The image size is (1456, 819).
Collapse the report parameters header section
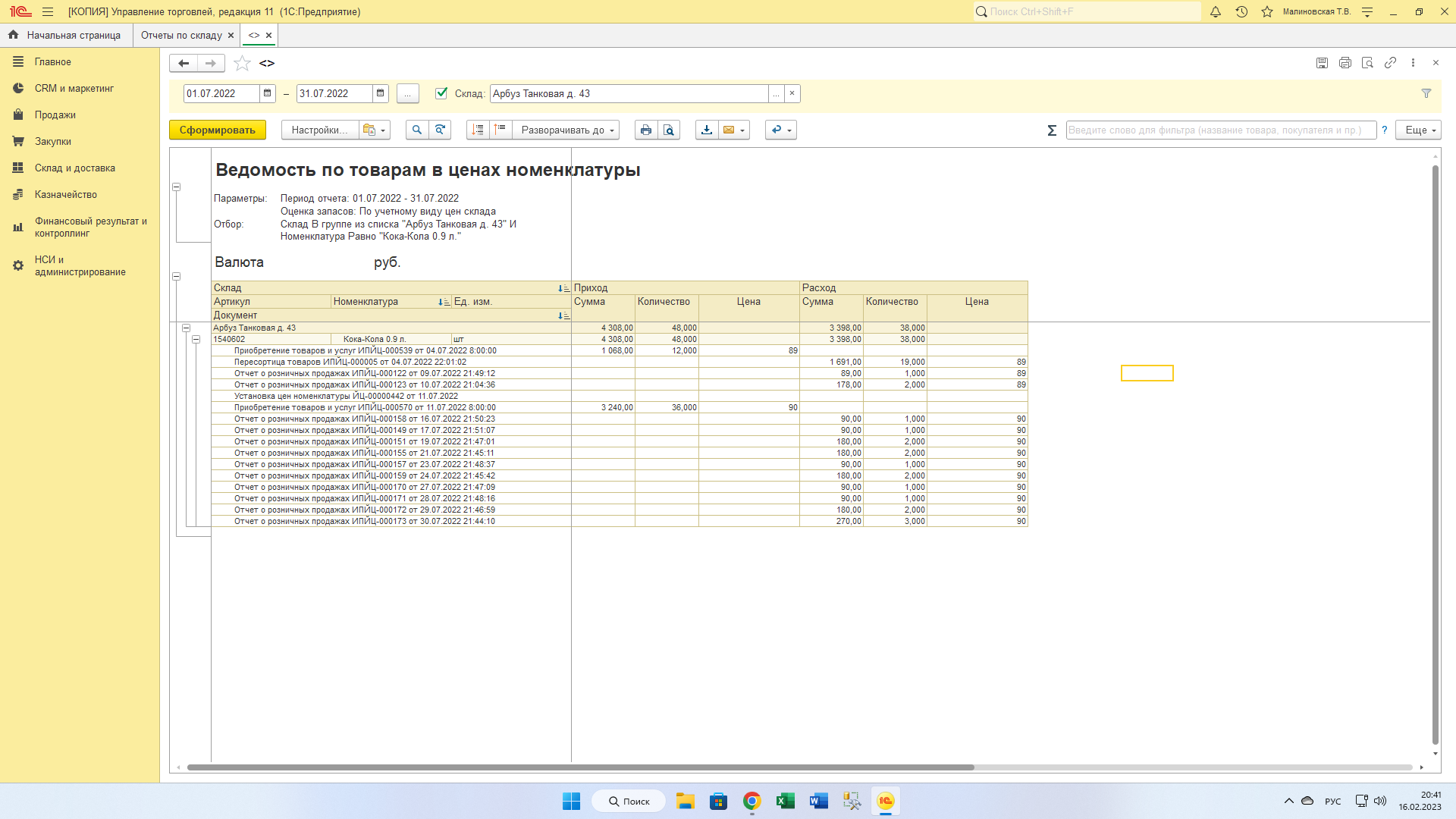(x=176, y=187)
